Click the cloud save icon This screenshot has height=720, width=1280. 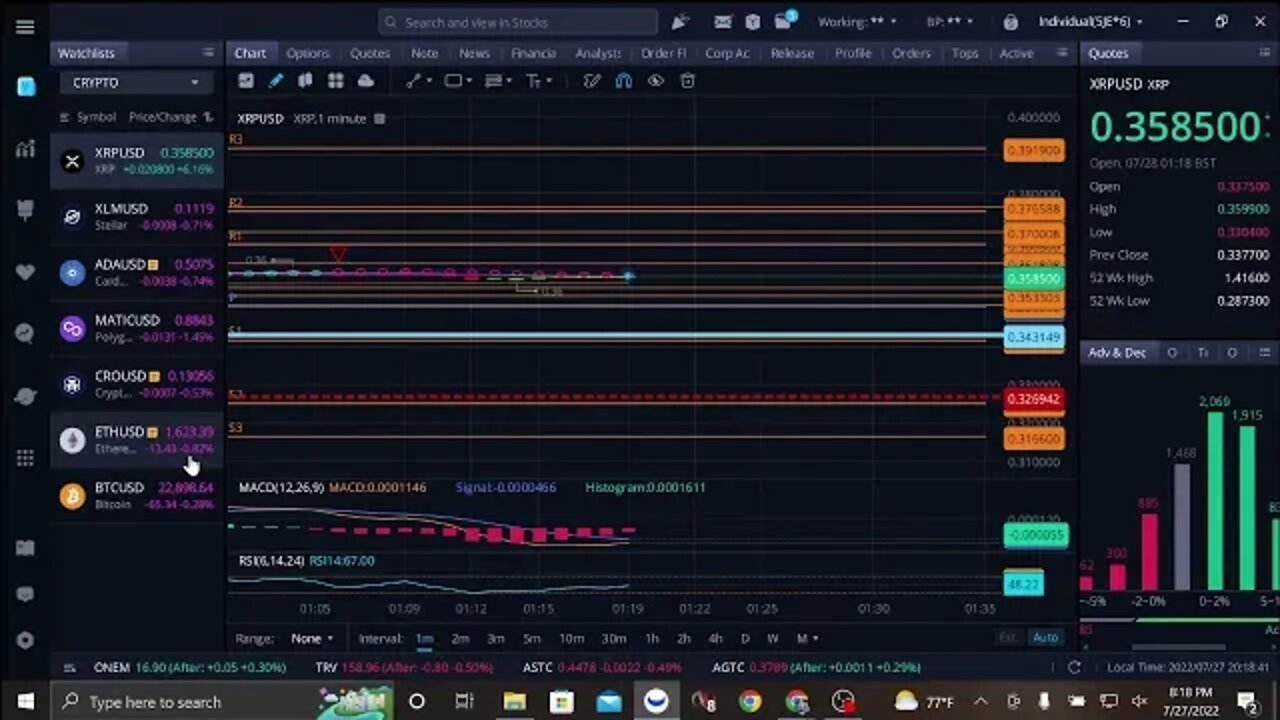pyautogui.click(x=366, y=81)
